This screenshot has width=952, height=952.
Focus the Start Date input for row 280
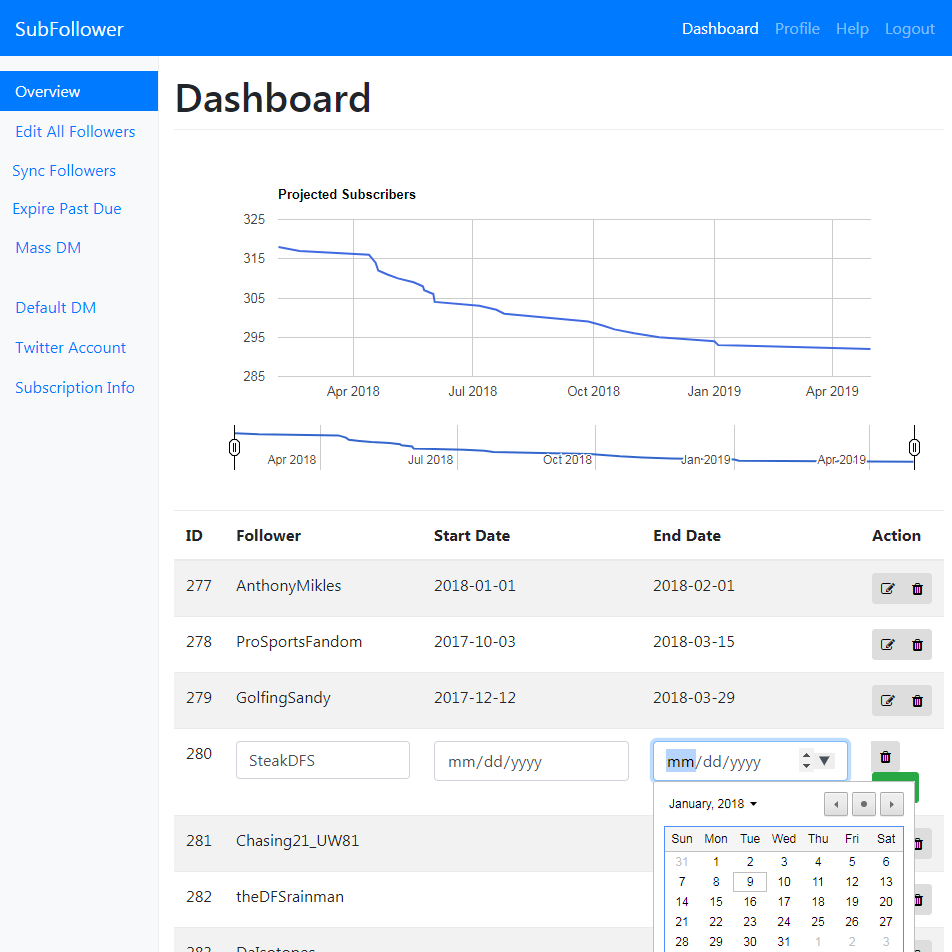[531, 761]
